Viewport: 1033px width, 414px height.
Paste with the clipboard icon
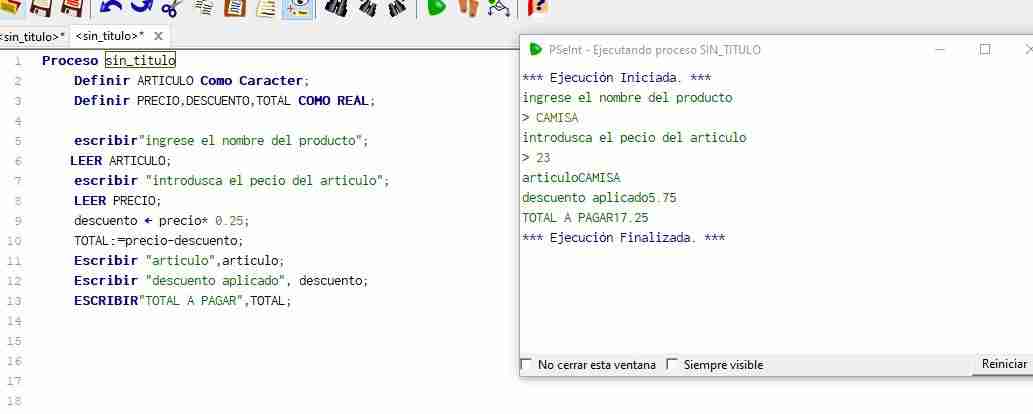pyautogui.click(x=235, y=7)
